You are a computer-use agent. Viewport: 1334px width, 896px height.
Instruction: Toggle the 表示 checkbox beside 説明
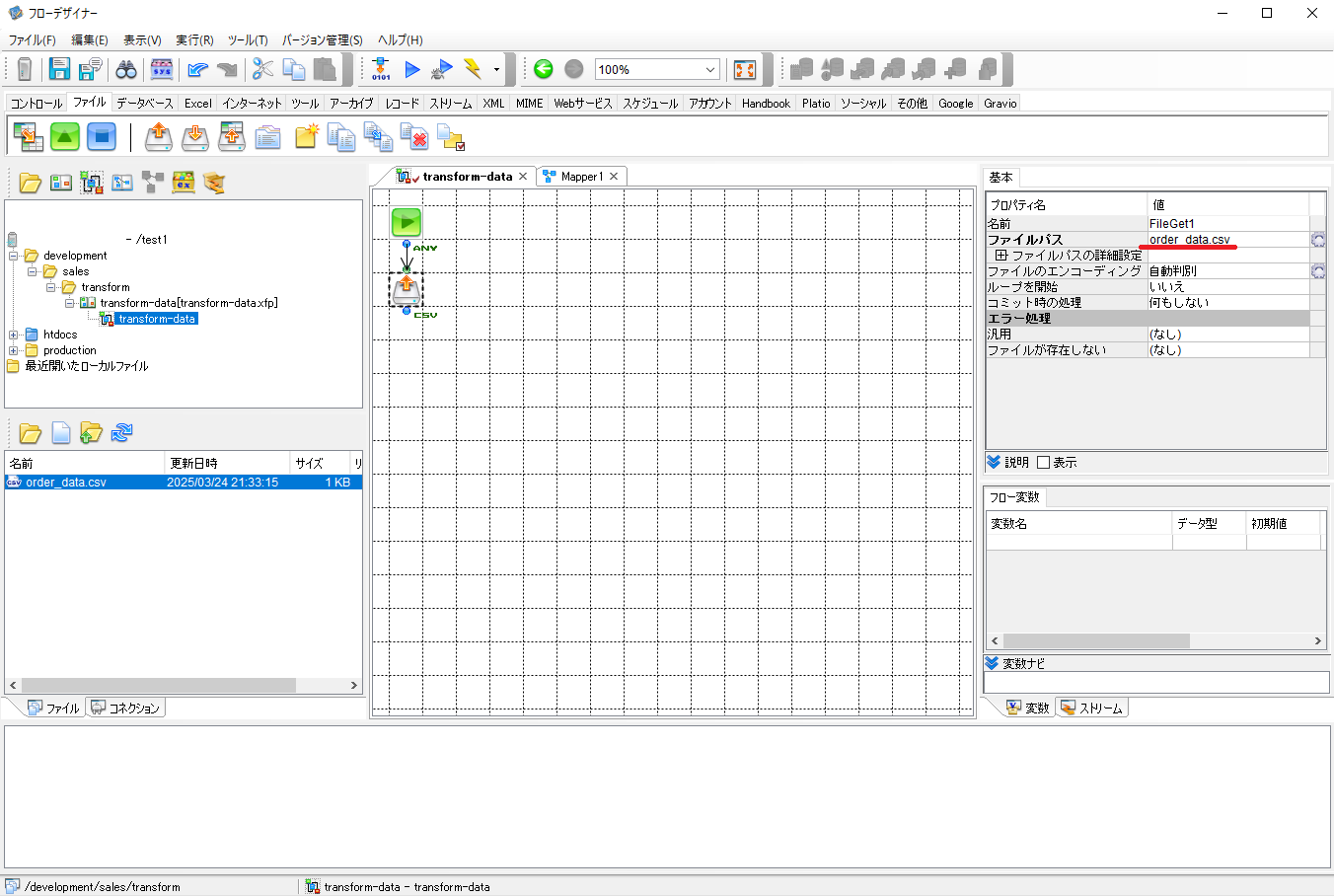pos(1043,463)
